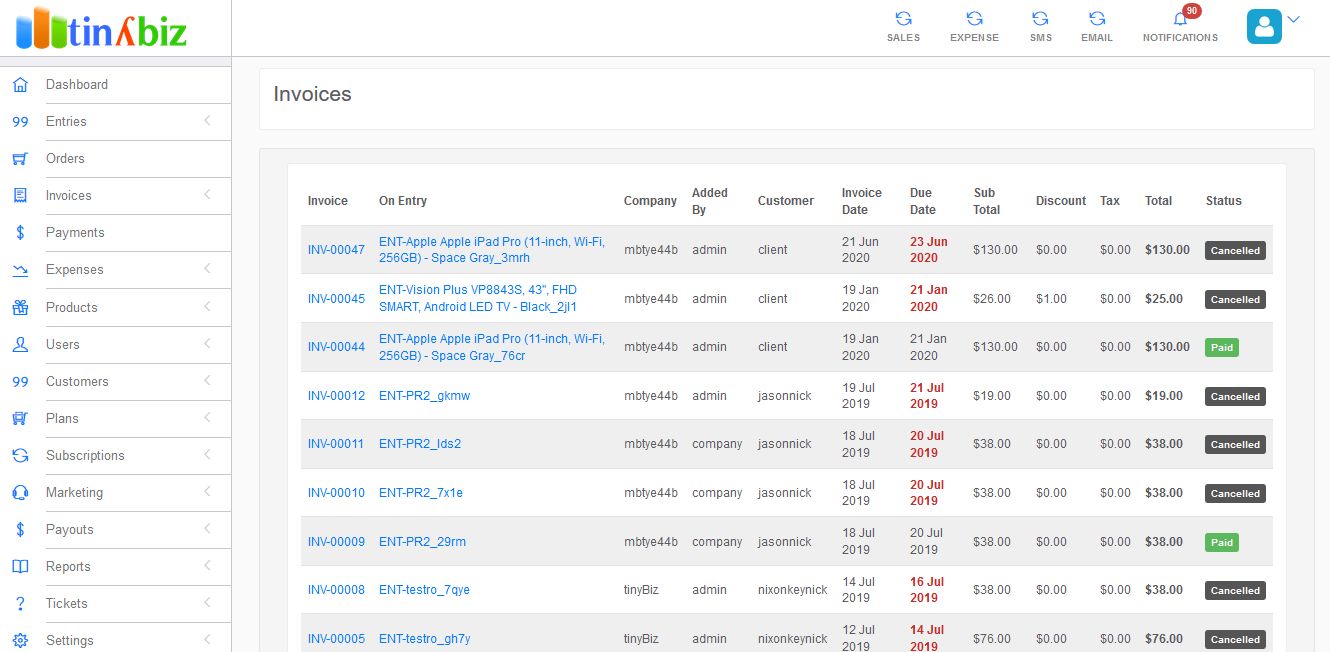This screenshot has width=1330, height=652.
Task: Click the tinyBiz logo
Action: point(101,28)
